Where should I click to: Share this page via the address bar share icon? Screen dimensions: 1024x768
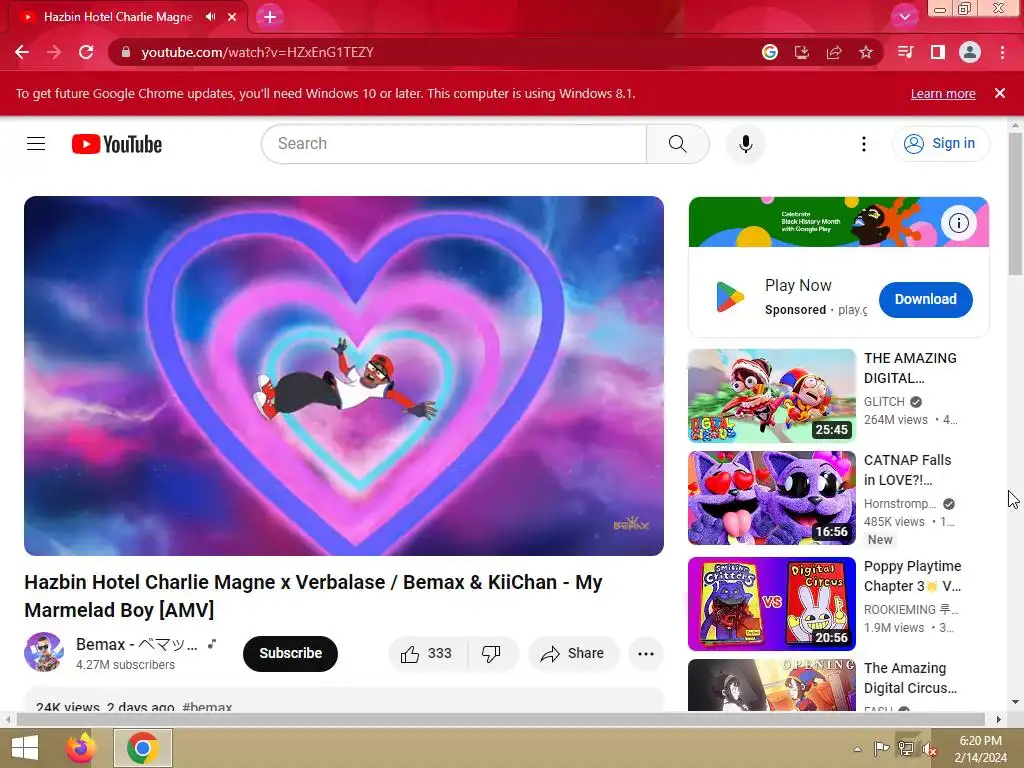833,52
